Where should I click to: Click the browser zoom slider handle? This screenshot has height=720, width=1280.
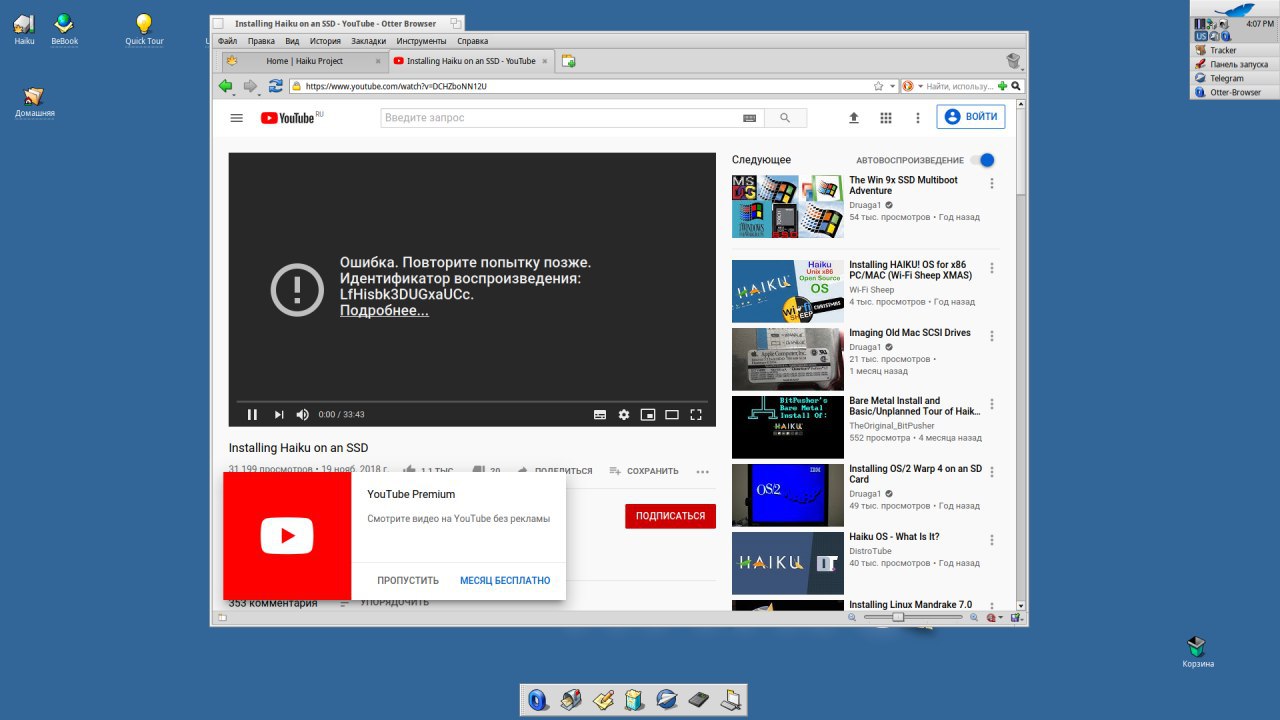pyautogui.click(x=898, y=617)
